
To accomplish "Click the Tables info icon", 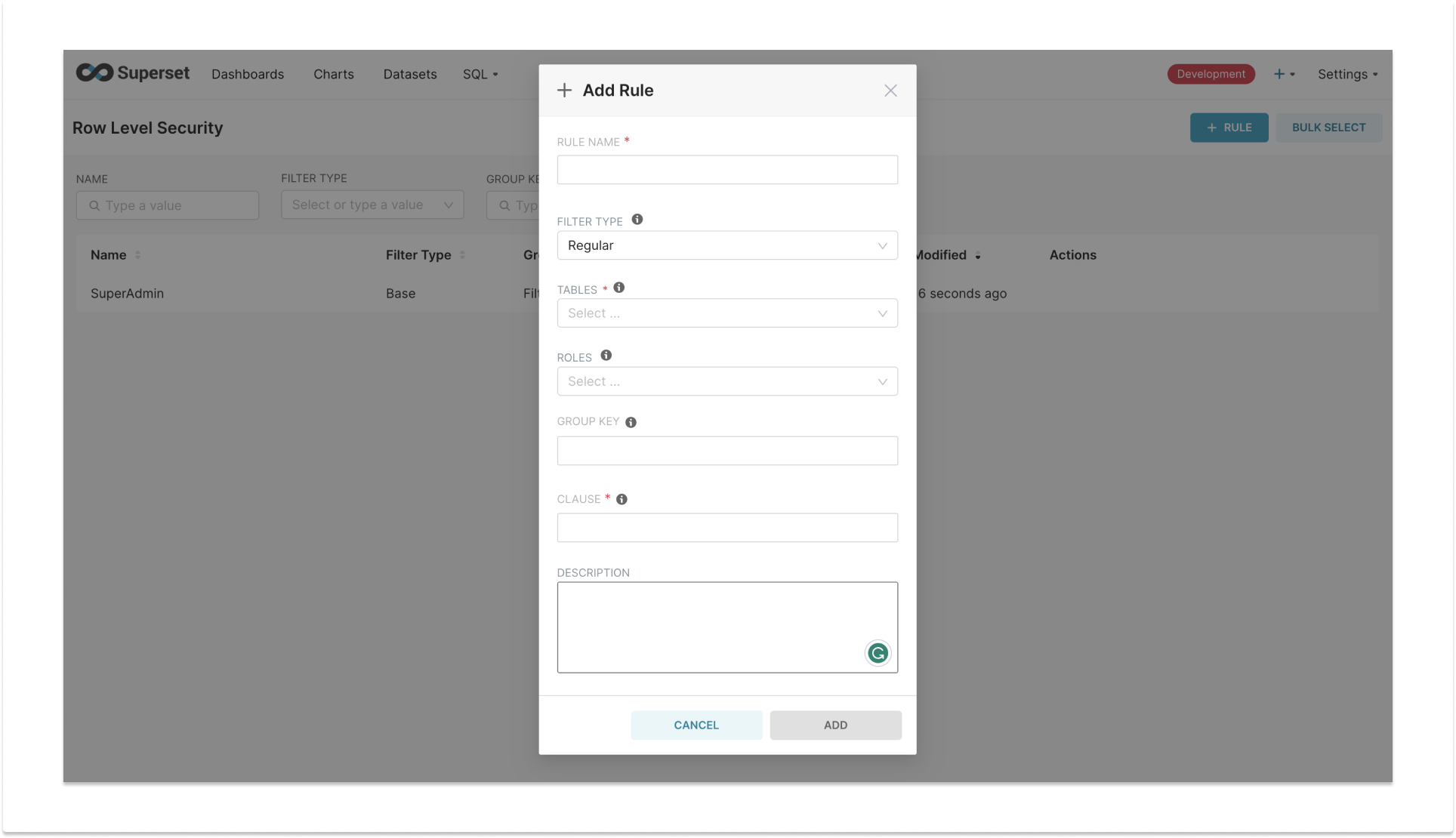I will coord(618,288).
